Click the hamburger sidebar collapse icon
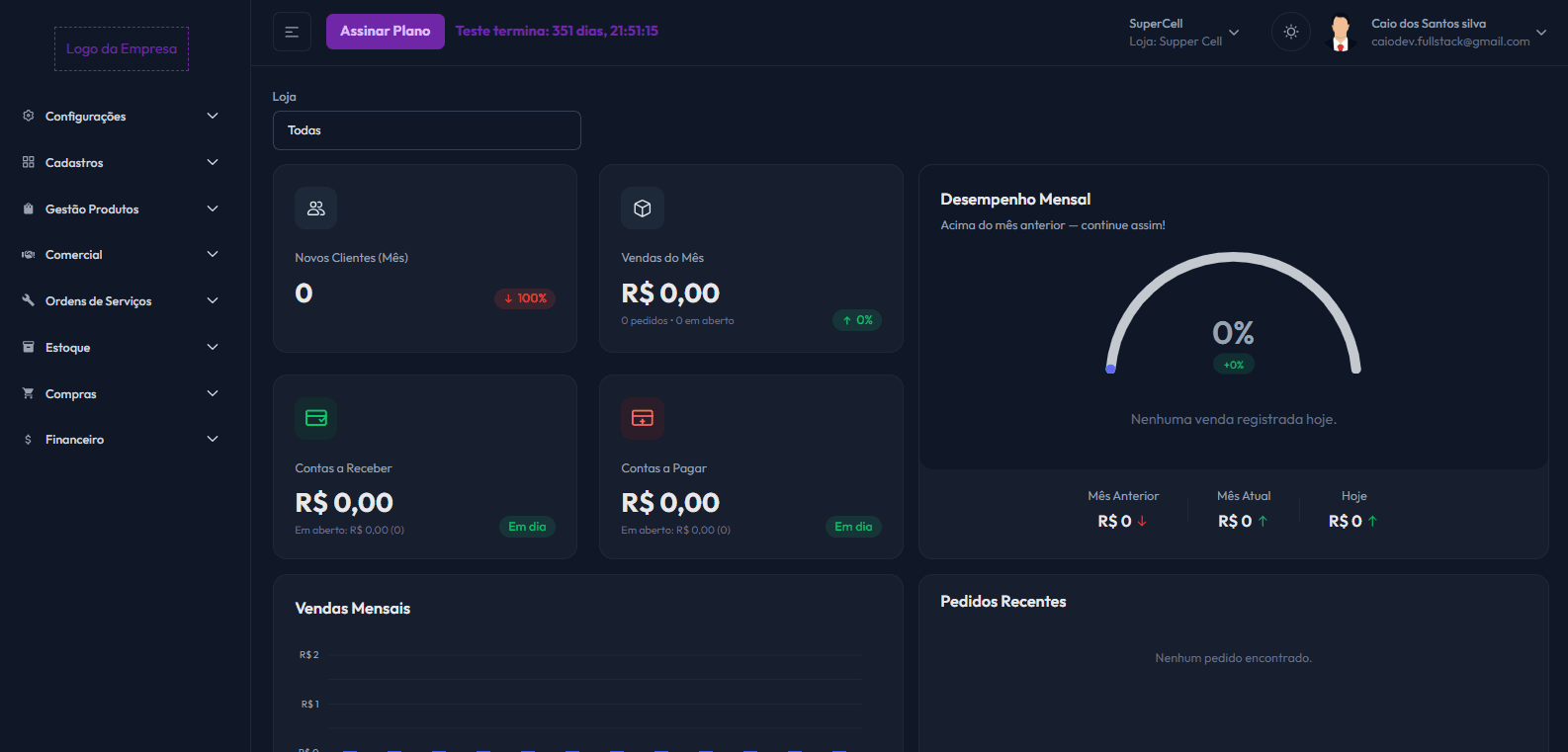This screenshot has height=752, width=1568. click(x=292, y=32)
